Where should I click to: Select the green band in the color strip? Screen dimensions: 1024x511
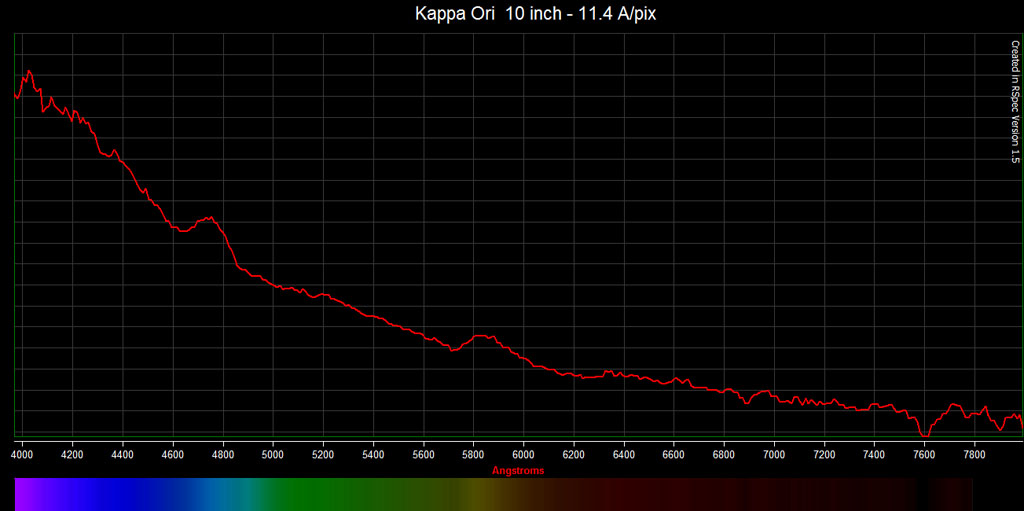[300, 494]
